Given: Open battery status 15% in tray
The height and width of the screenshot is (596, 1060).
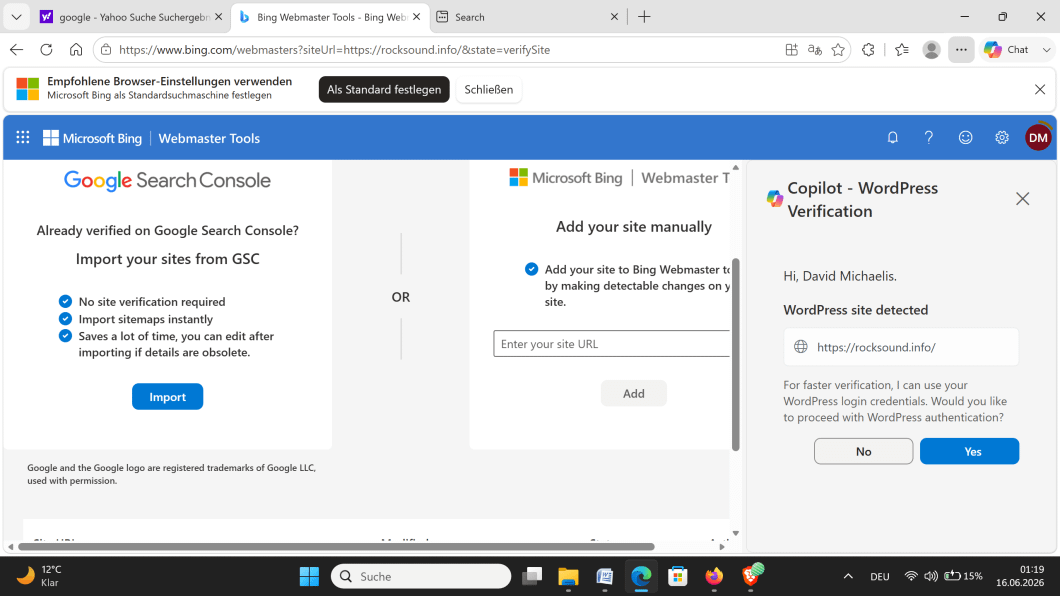Looking at the screenshot, I should click(963, 576).
